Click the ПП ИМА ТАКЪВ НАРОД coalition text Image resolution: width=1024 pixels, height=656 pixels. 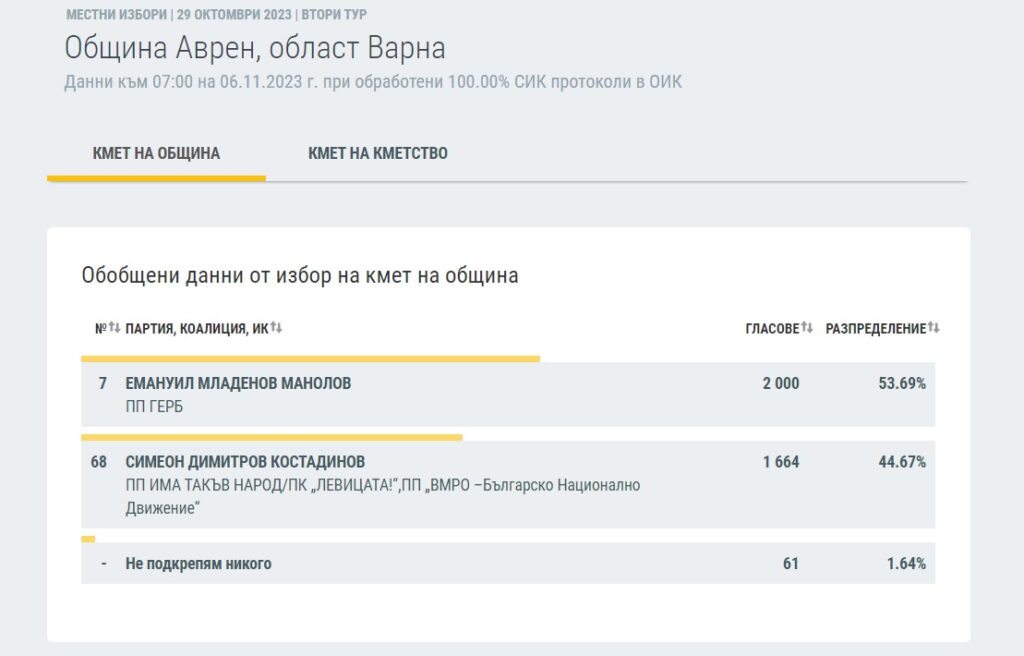[x=383, y=497]
